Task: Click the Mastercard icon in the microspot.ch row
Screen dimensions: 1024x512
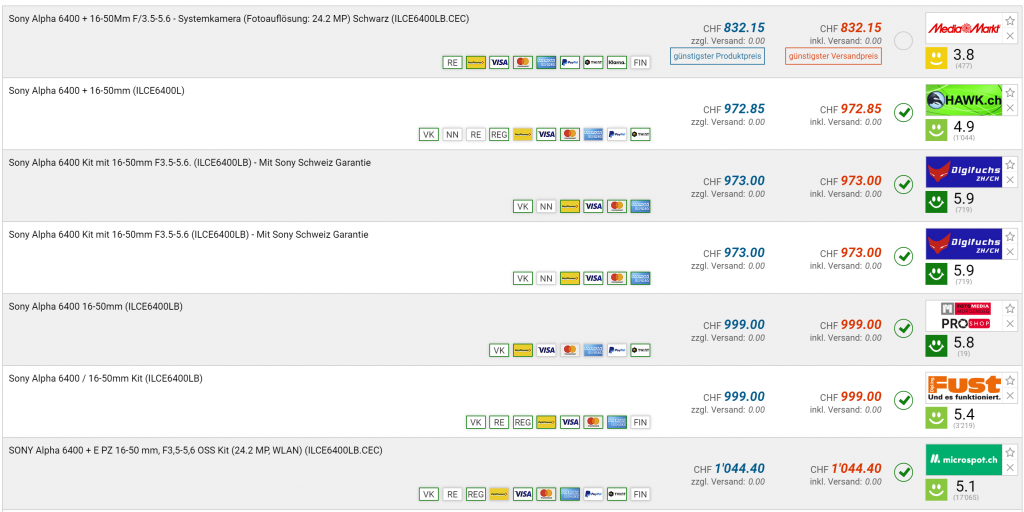Action: pyautogui.click(x=546, y=494)
